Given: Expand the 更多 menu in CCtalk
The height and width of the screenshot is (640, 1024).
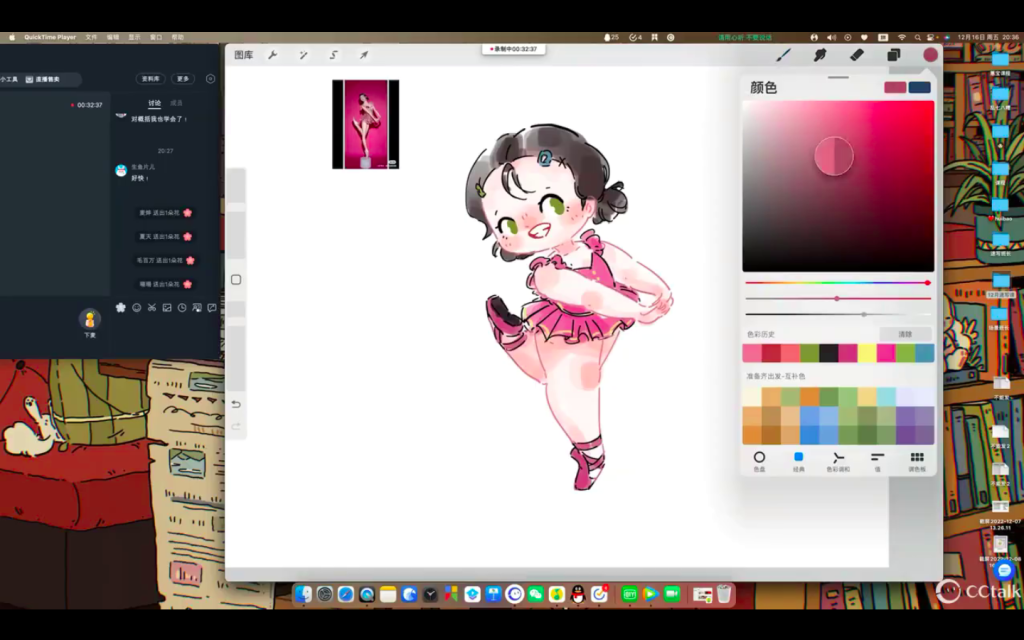Looking at the screenshot, I should tap(182, 78).
